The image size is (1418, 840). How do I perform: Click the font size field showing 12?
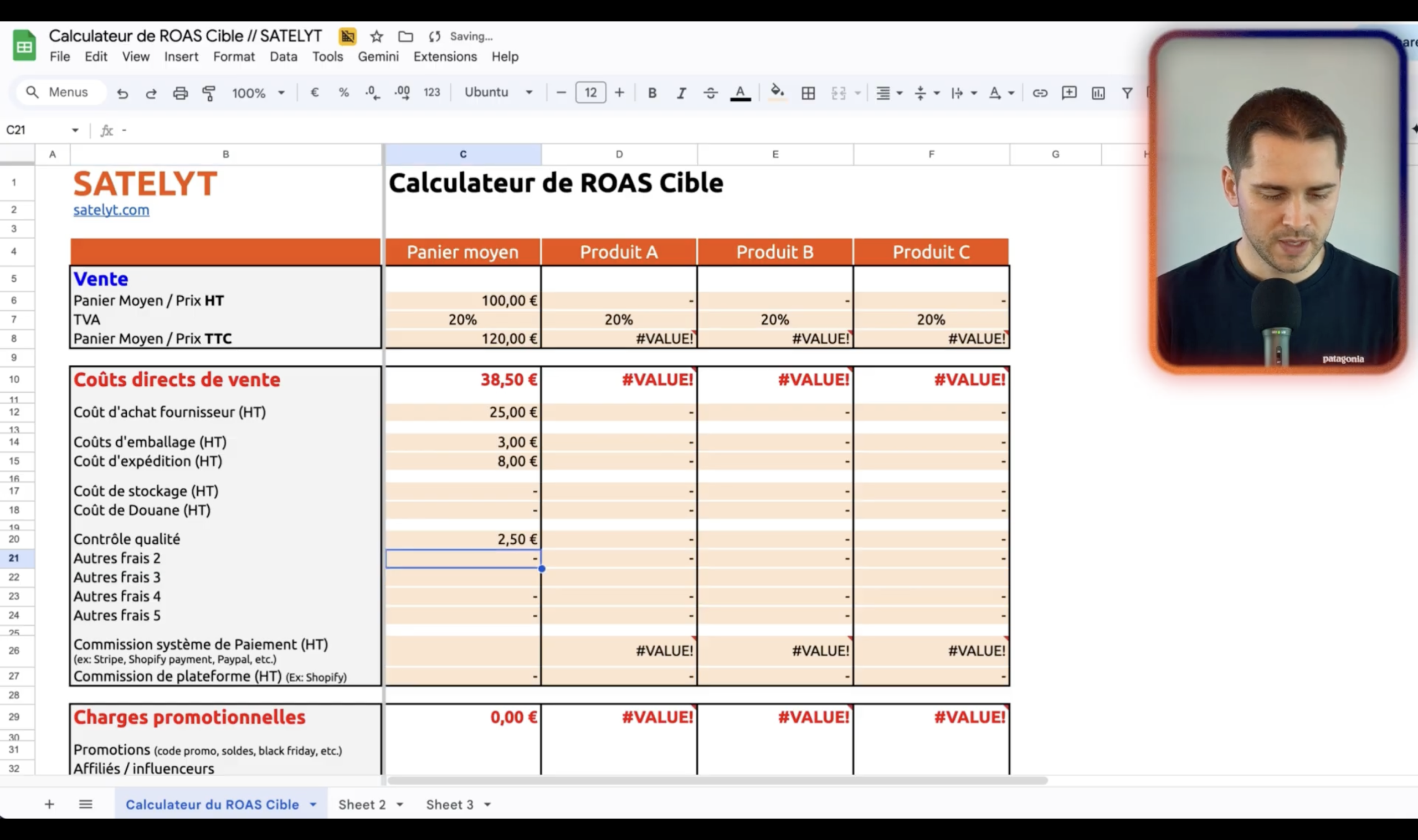(x=590, y=92)
